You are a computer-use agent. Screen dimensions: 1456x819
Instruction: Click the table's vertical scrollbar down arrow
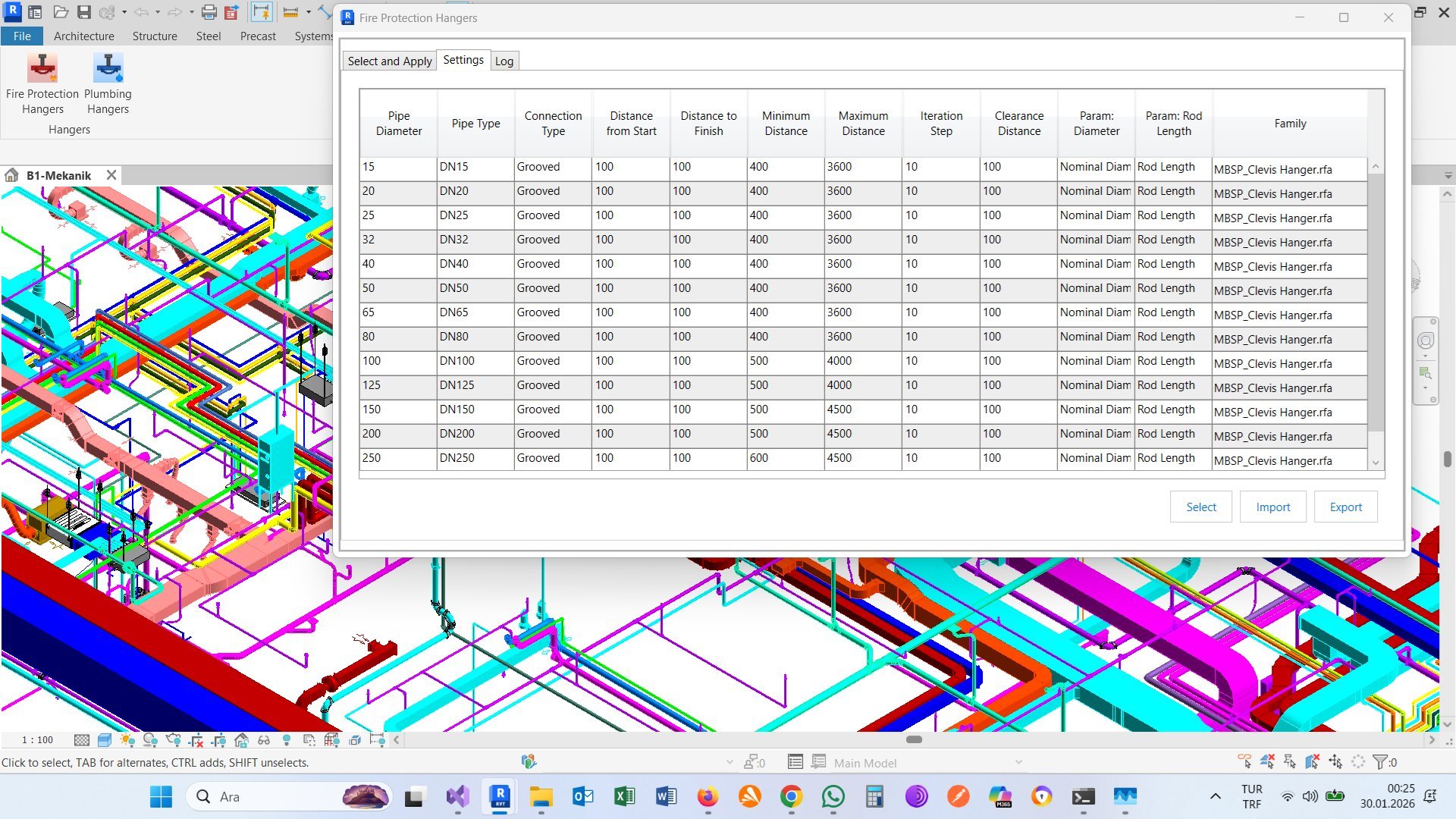tap(1374, 461)
